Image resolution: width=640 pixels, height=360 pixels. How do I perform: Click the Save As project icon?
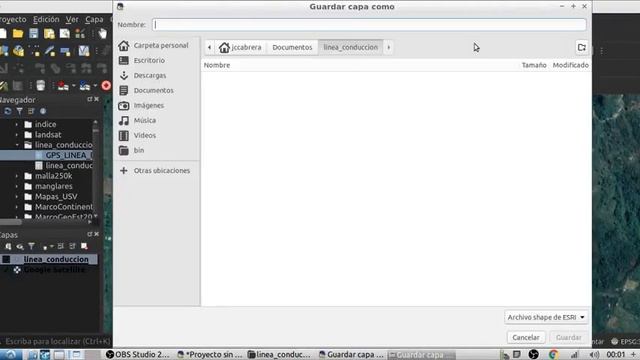pos(49,33)
